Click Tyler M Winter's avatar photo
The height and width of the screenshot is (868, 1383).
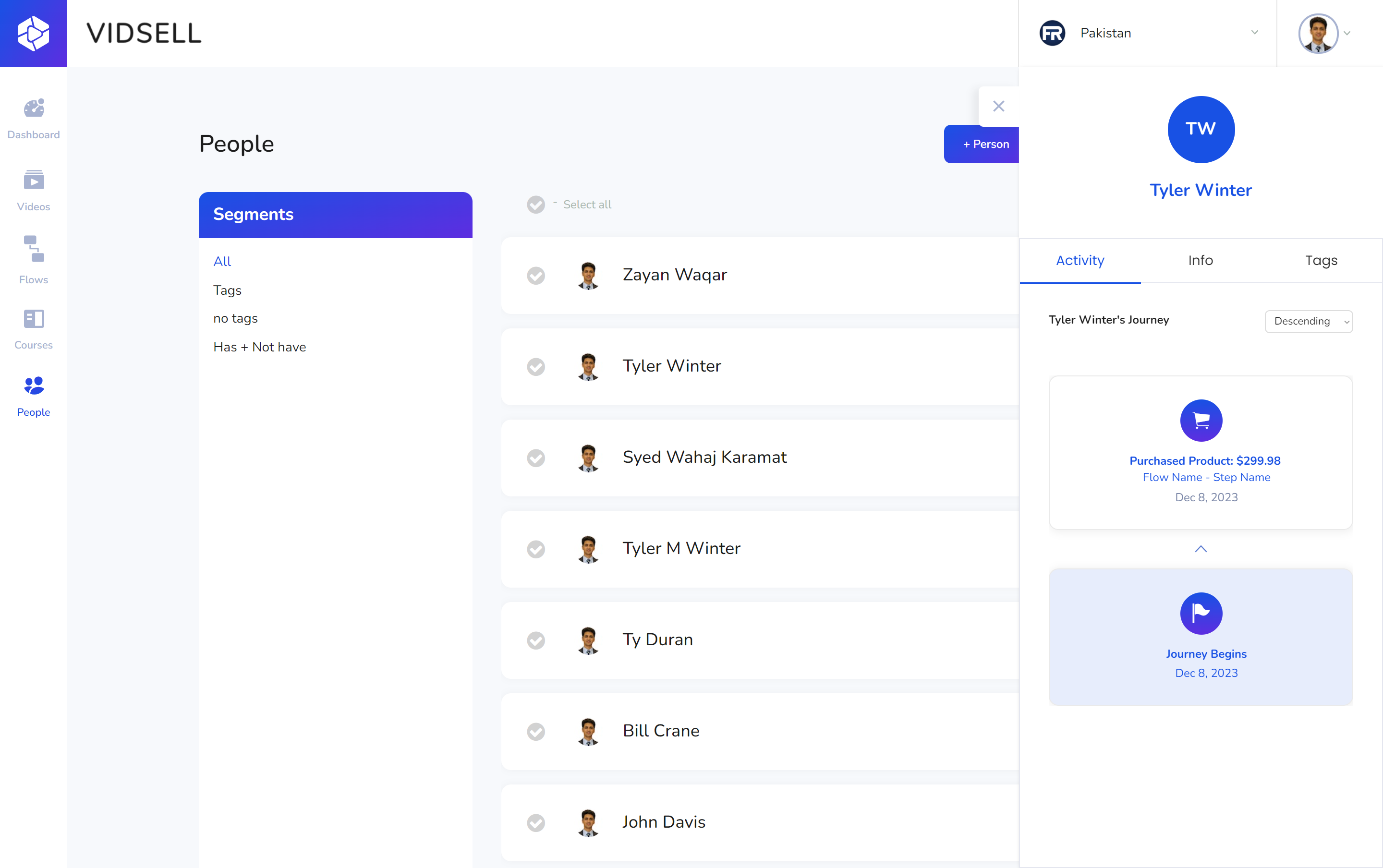588,549
